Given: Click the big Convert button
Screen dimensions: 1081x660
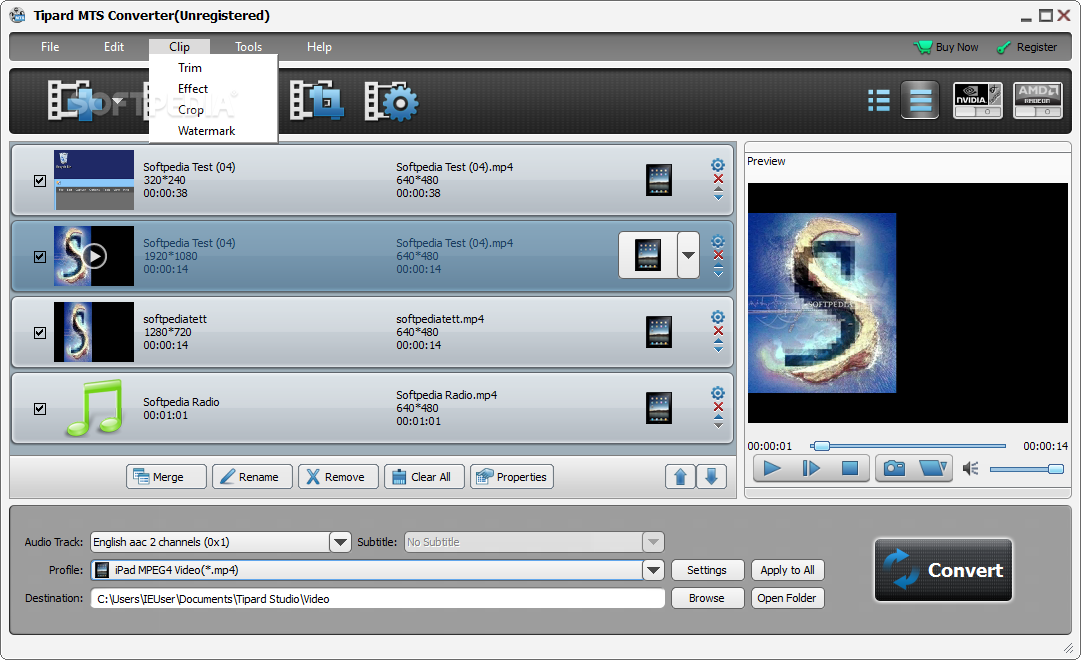Looking at the screenshot, I should coord(943,570).
